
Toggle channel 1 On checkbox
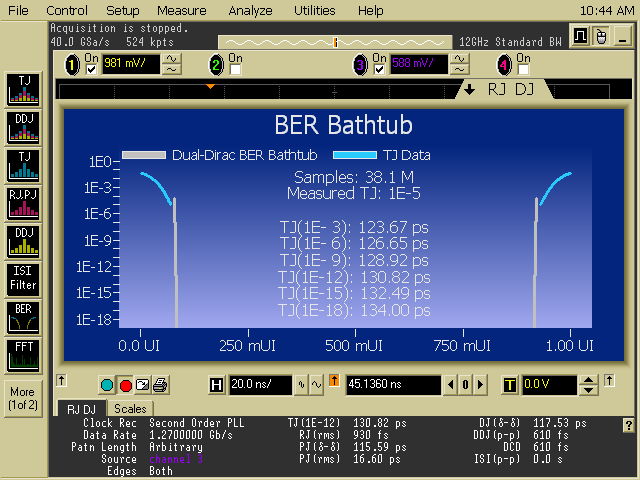tap(92, 69)
